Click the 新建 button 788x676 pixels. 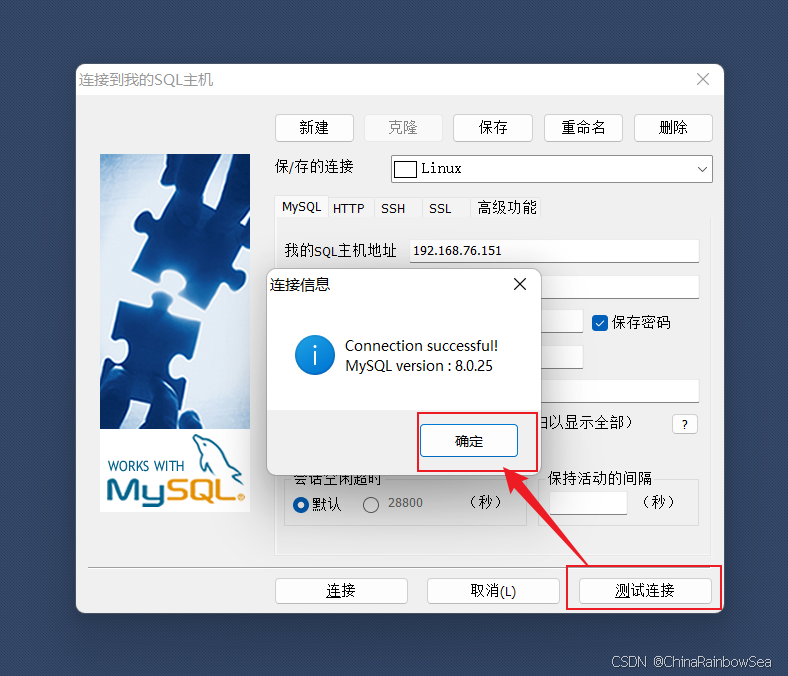[314, 128]
